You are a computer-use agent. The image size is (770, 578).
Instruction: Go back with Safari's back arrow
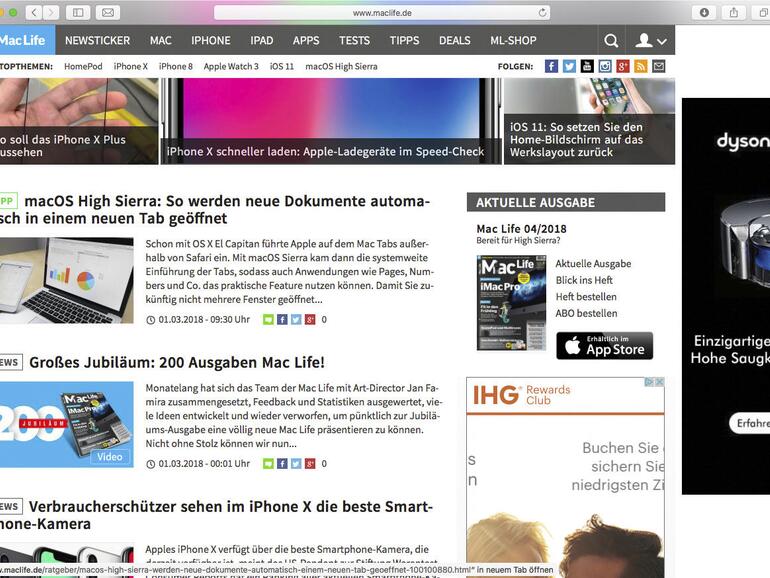33,12
